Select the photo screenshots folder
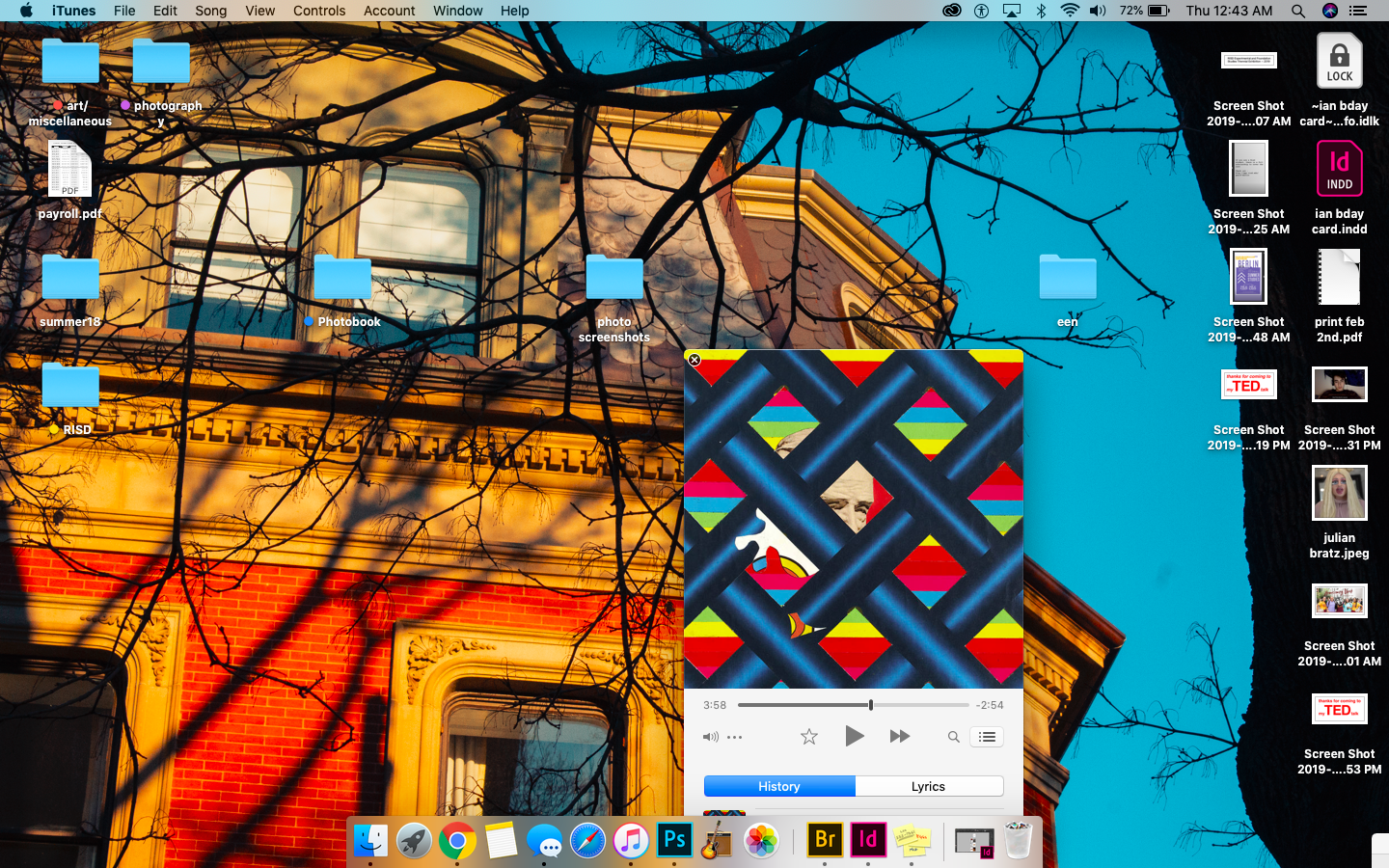 click(x=614, y=299)
